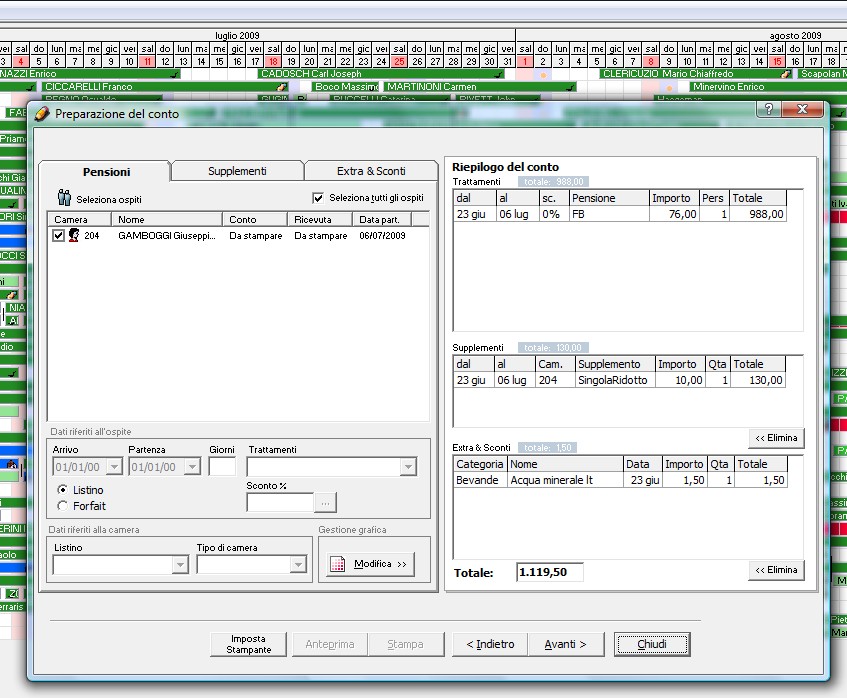The height and width of the screenshot is (698, 847).
Task: Click the Minervino Enrico booking in the planner
Action: 767,86
